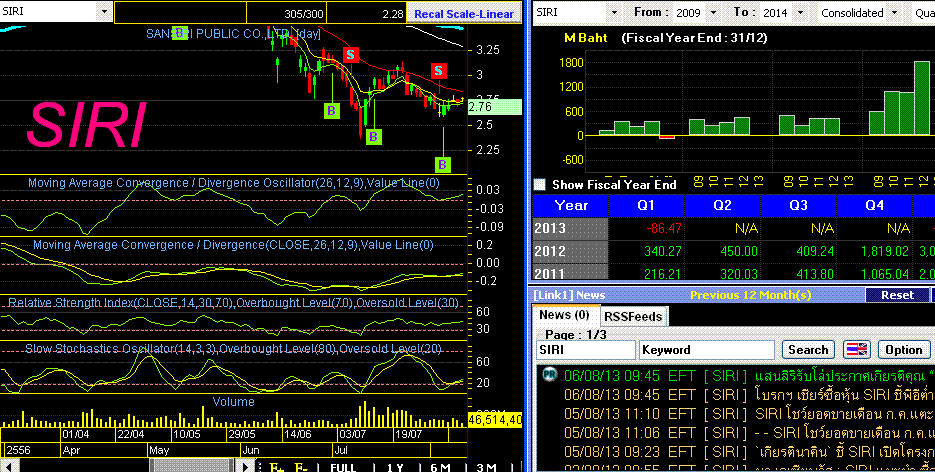The image size is (935, 472).
Task: Open the Consolidated statement type dropdown
Action: pyautogui.click(x=894, y=13)
